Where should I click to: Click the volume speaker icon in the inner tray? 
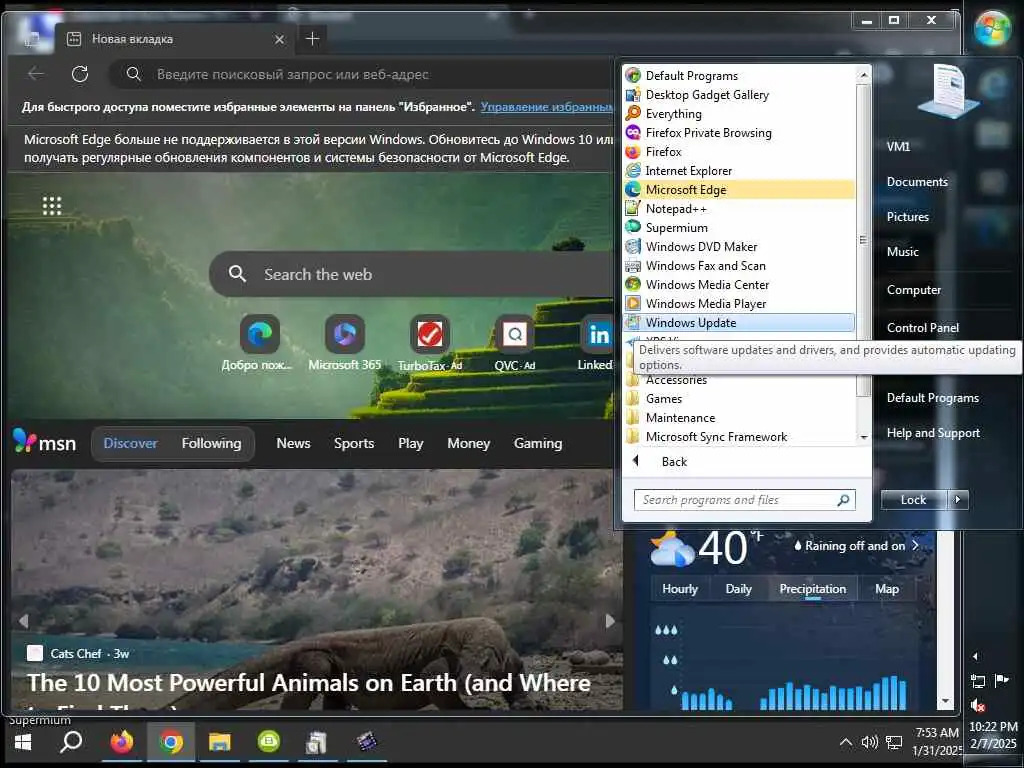point(869,742)
